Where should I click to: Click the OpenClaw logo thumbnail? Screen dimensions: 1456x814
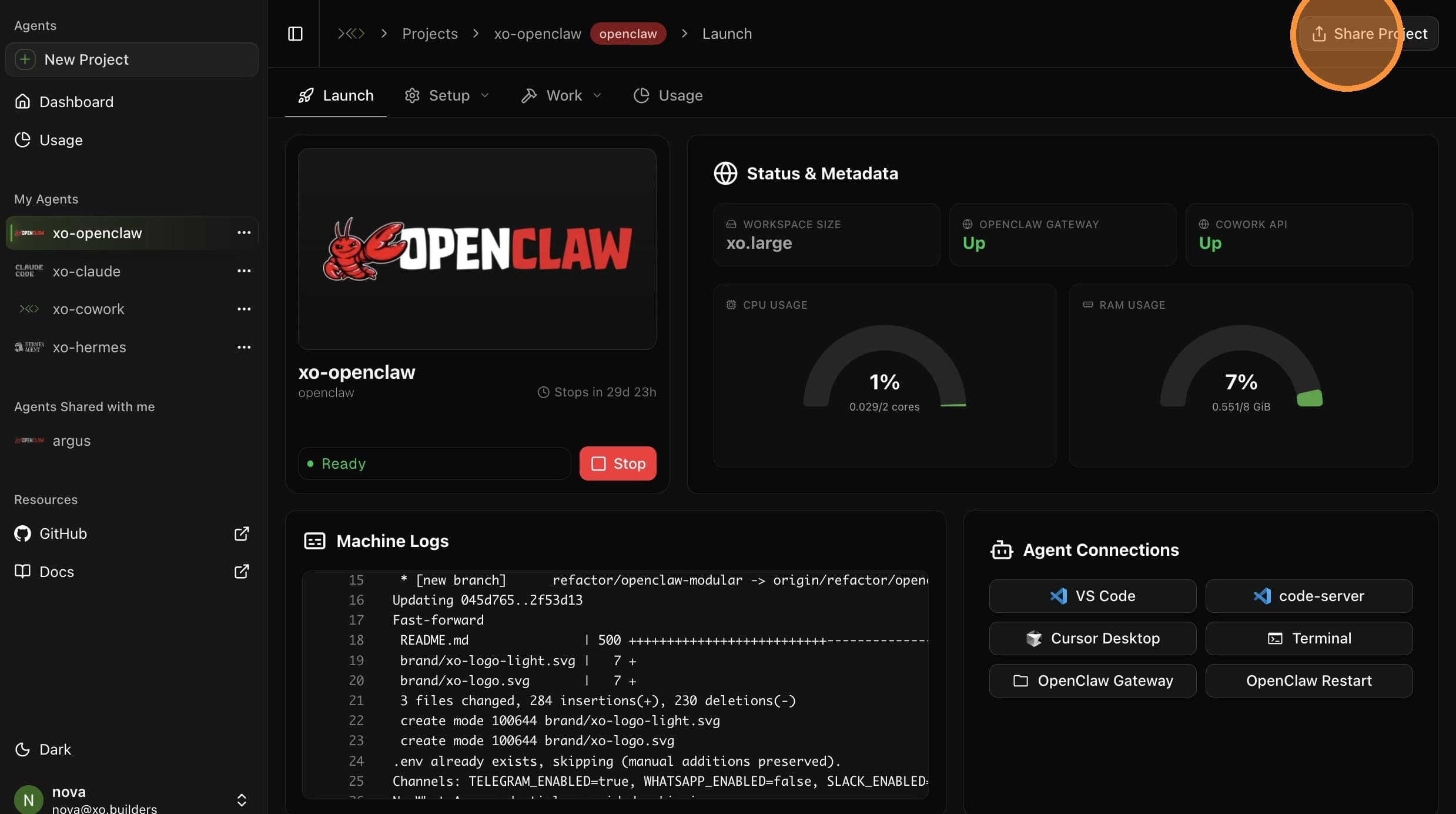coord(477,249)
